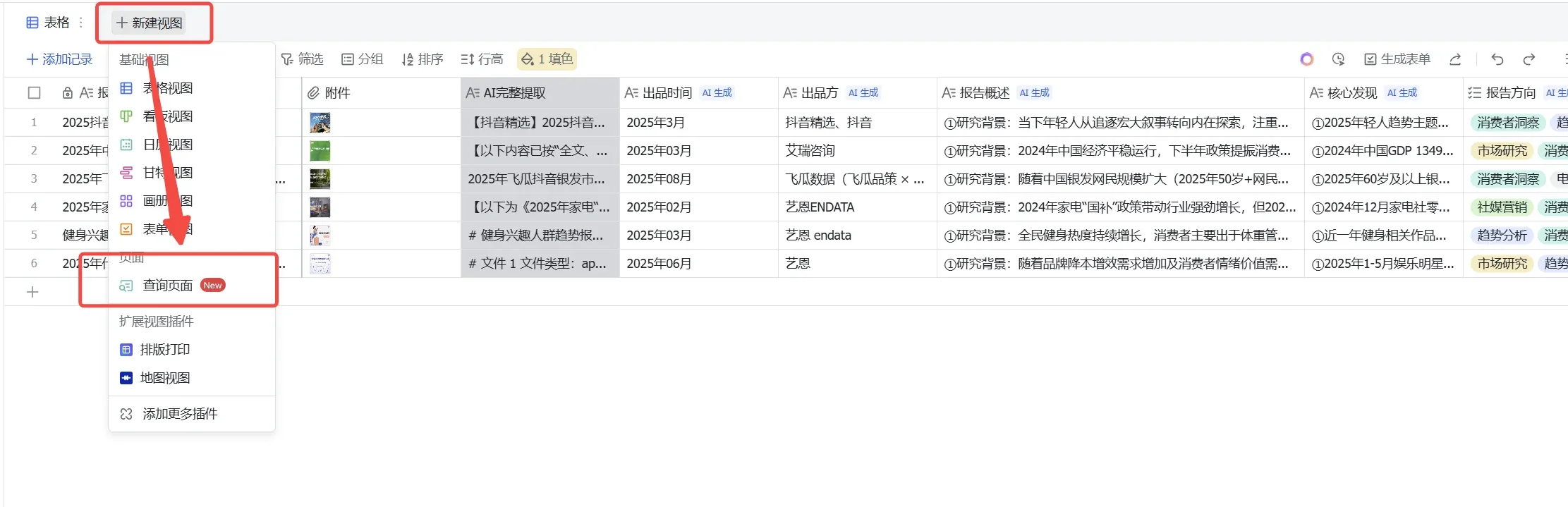Open the attachment thumbnail in row 3
The width and height of the screenshot is (1568, 507).
tap(320, 179)
